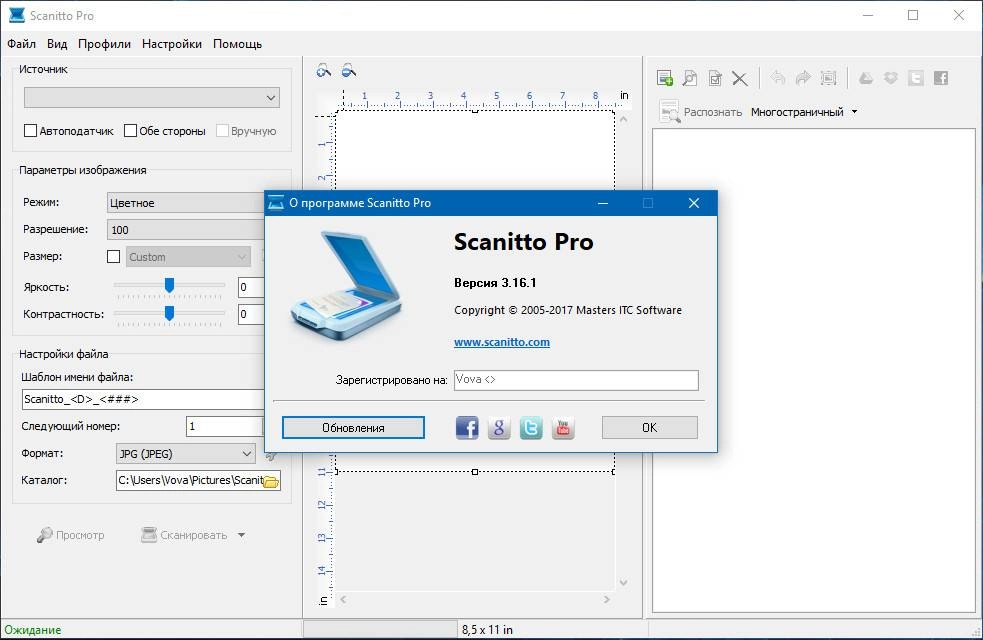The height and width of the screenshot is (640, 983).
Task: Open the Custom size dropdown
Action: coord(188,256)
